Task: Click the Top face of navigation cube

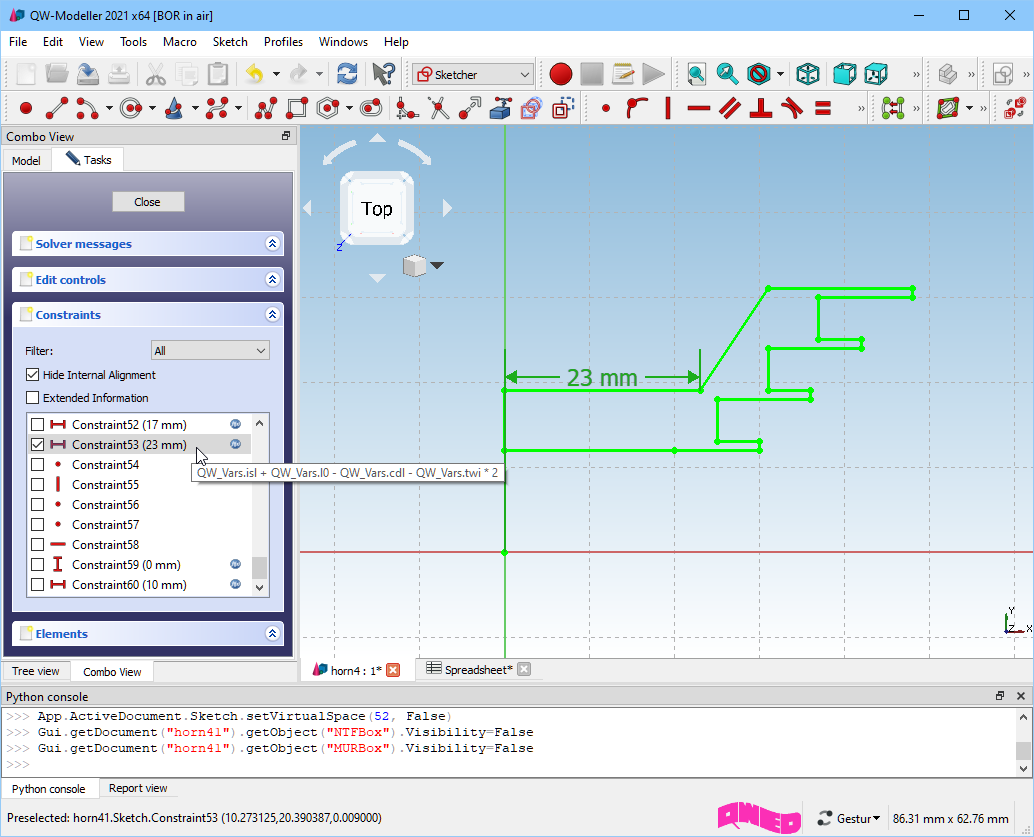Action: 377,208
